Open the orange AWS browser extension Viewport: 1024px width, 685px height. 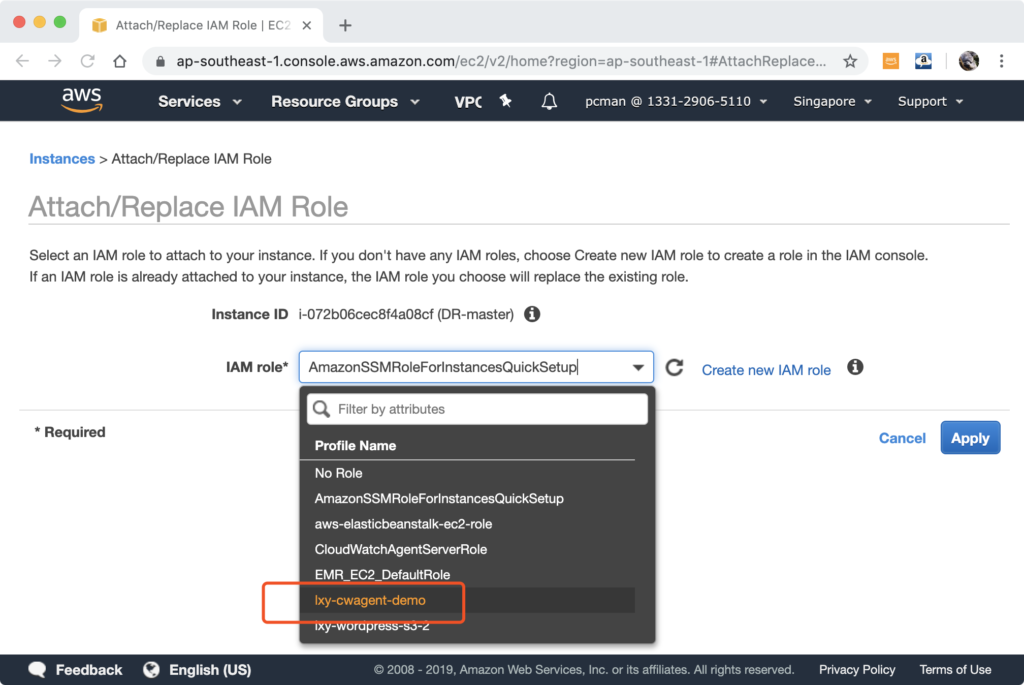(890, 61)
